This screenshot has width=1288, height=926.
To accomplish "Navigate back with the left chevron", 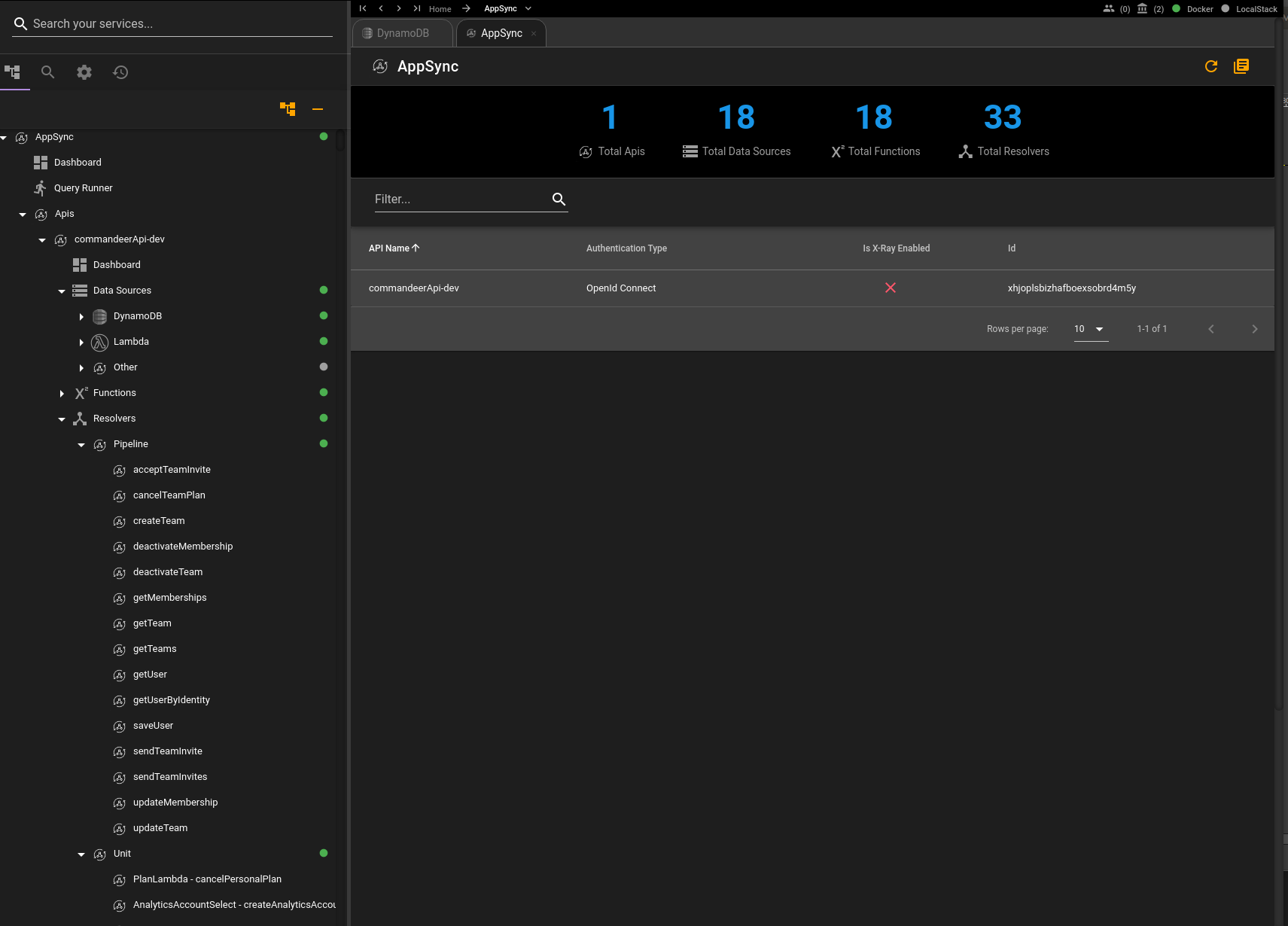I will (381, 8).
